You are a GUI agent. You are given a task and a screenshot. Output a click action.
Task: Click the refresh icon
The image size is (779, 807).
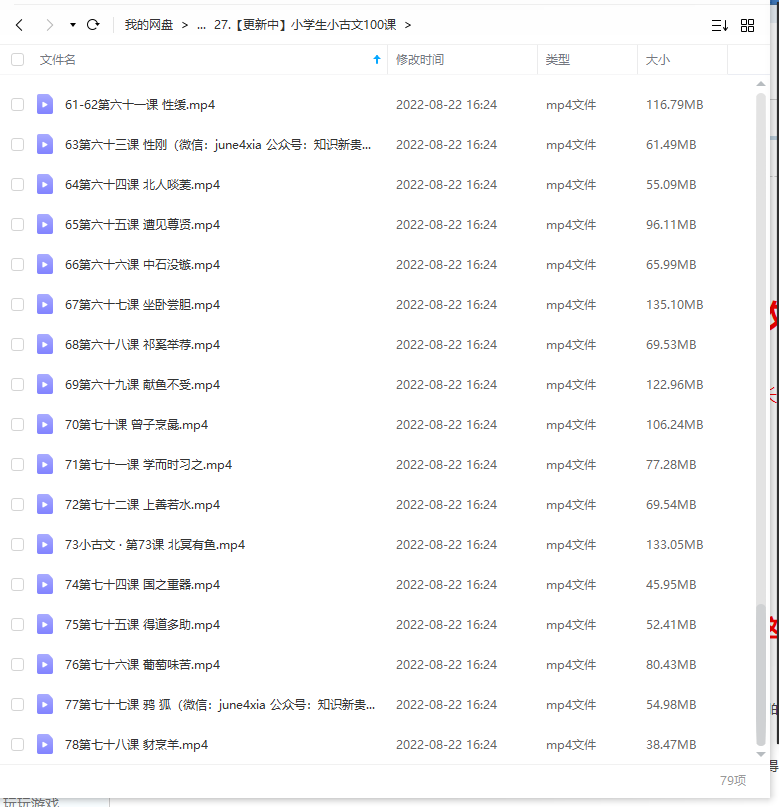click(x=93, y=25)
